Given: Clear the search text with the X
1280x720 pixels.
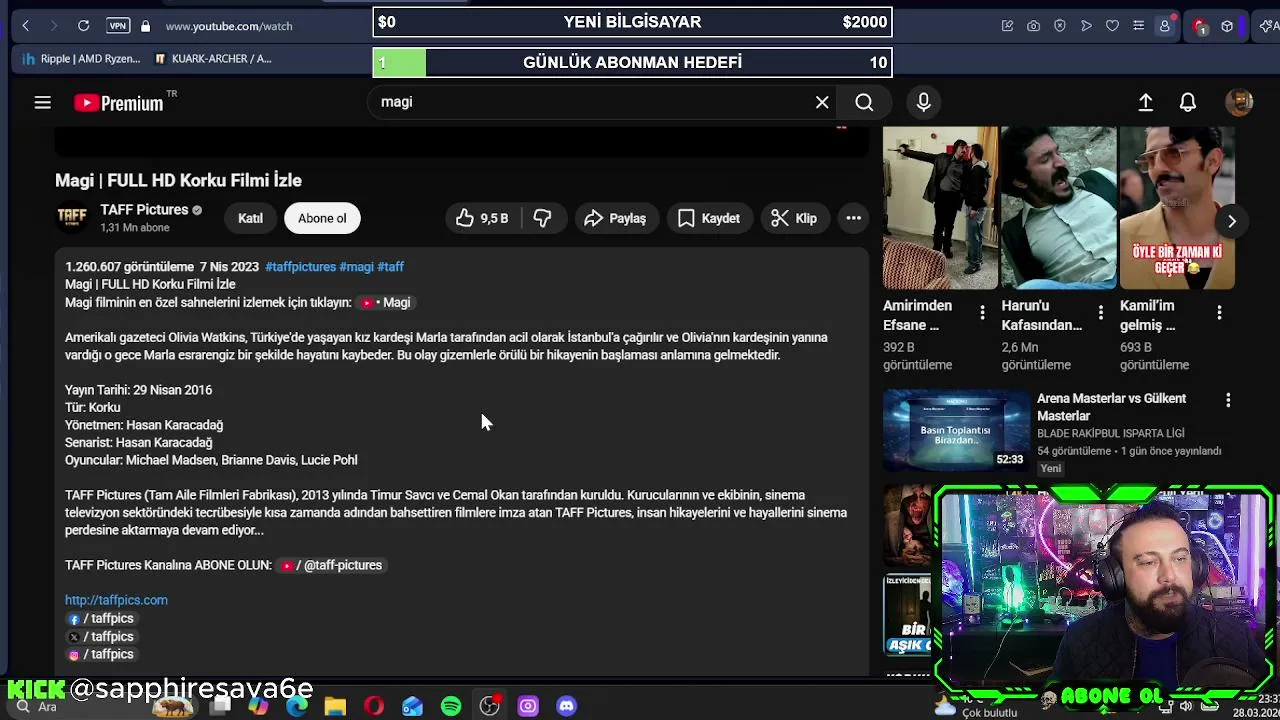Looking at the screenshot, I should [x=822, y=102].
